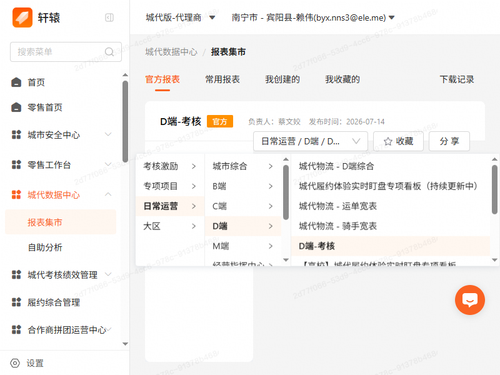Viewport: 500px width, 375px height.
Task: Expand the 合作商拼团运营中心 chevron
Action: pos(109,329)
